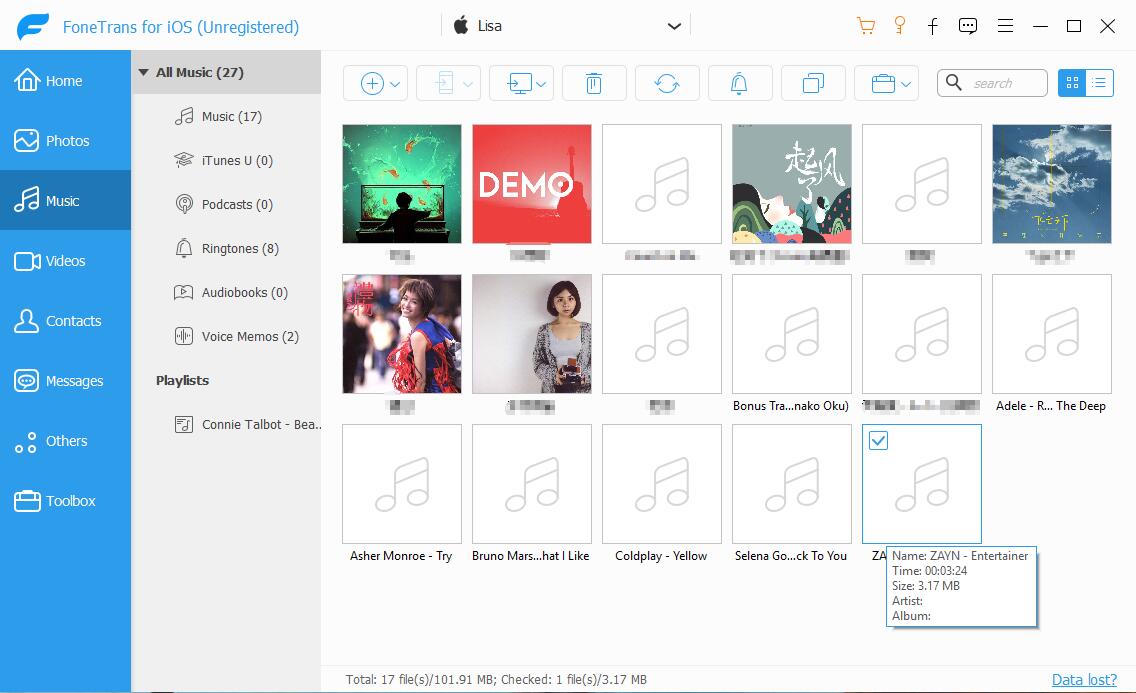Click the Facebook icon in title bar

[x=933, y=26]
